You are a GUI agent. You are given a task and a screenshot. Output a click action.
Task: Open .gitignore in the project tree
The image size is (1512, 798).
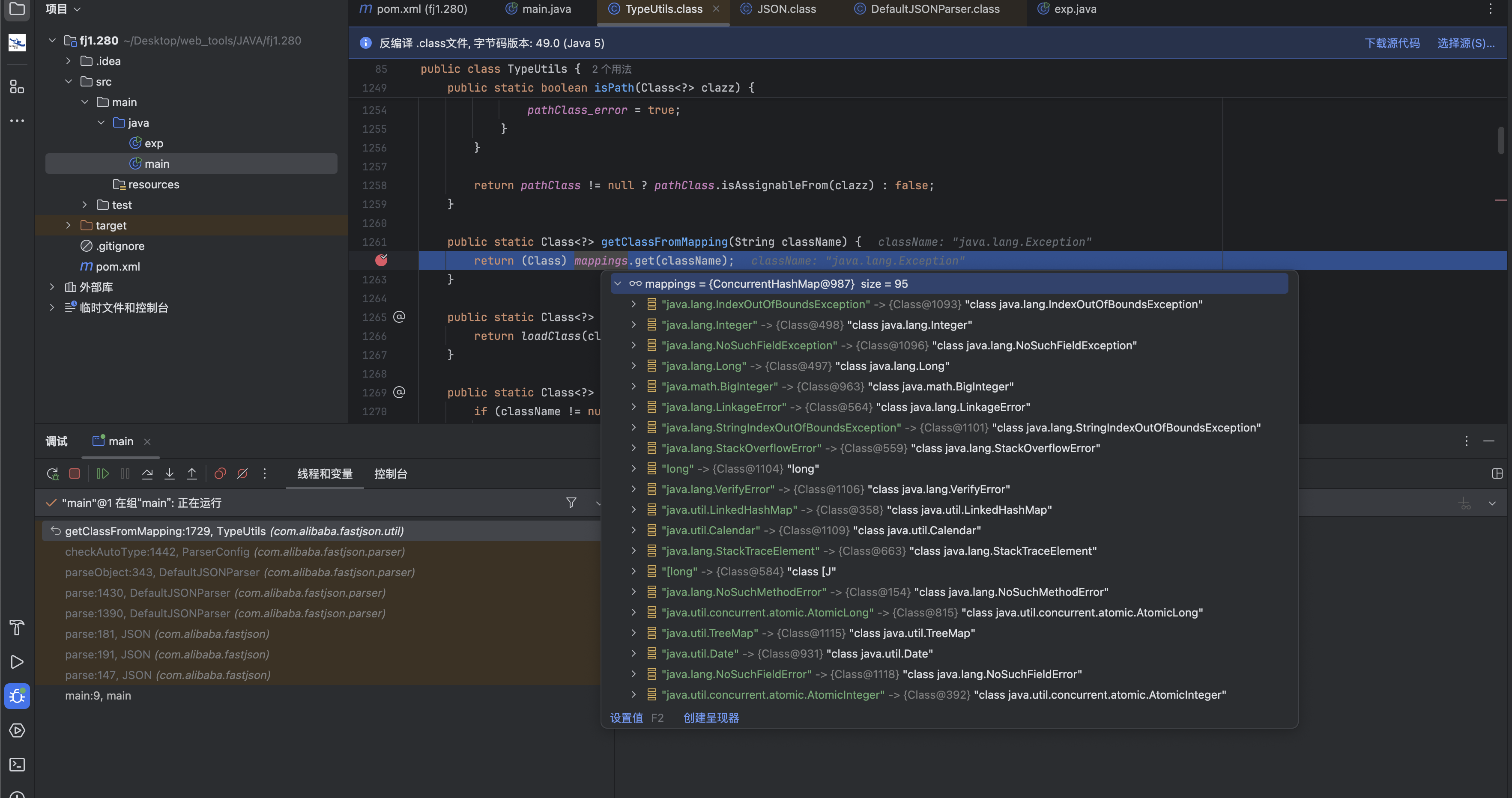point(112,246)
